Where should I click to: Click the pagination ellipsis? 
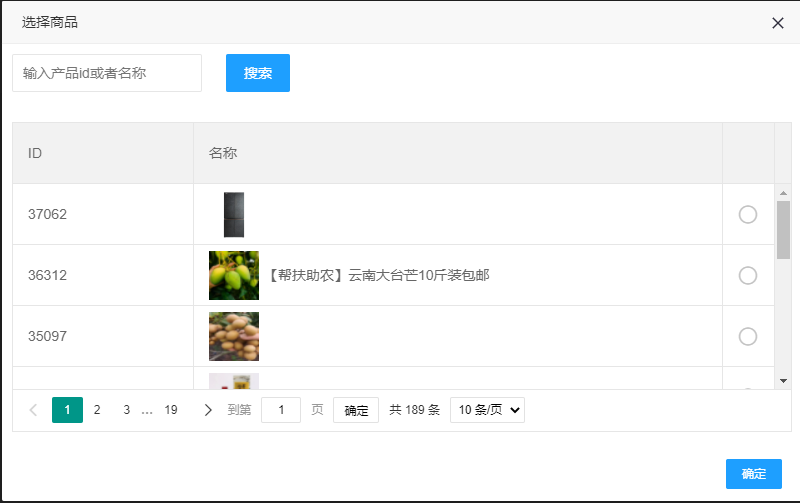(x=147, y=411)
